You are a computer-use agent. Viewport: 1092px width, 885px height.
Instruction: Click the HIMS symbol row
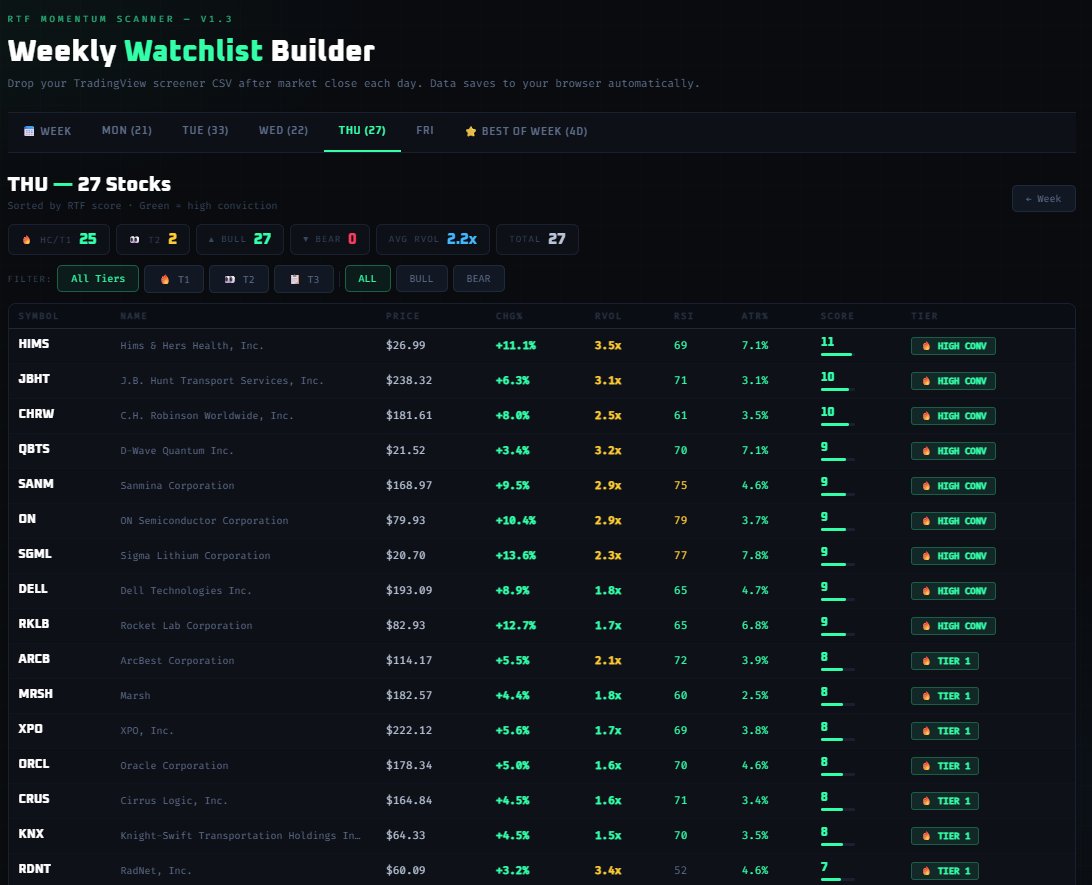coord(542,345)
